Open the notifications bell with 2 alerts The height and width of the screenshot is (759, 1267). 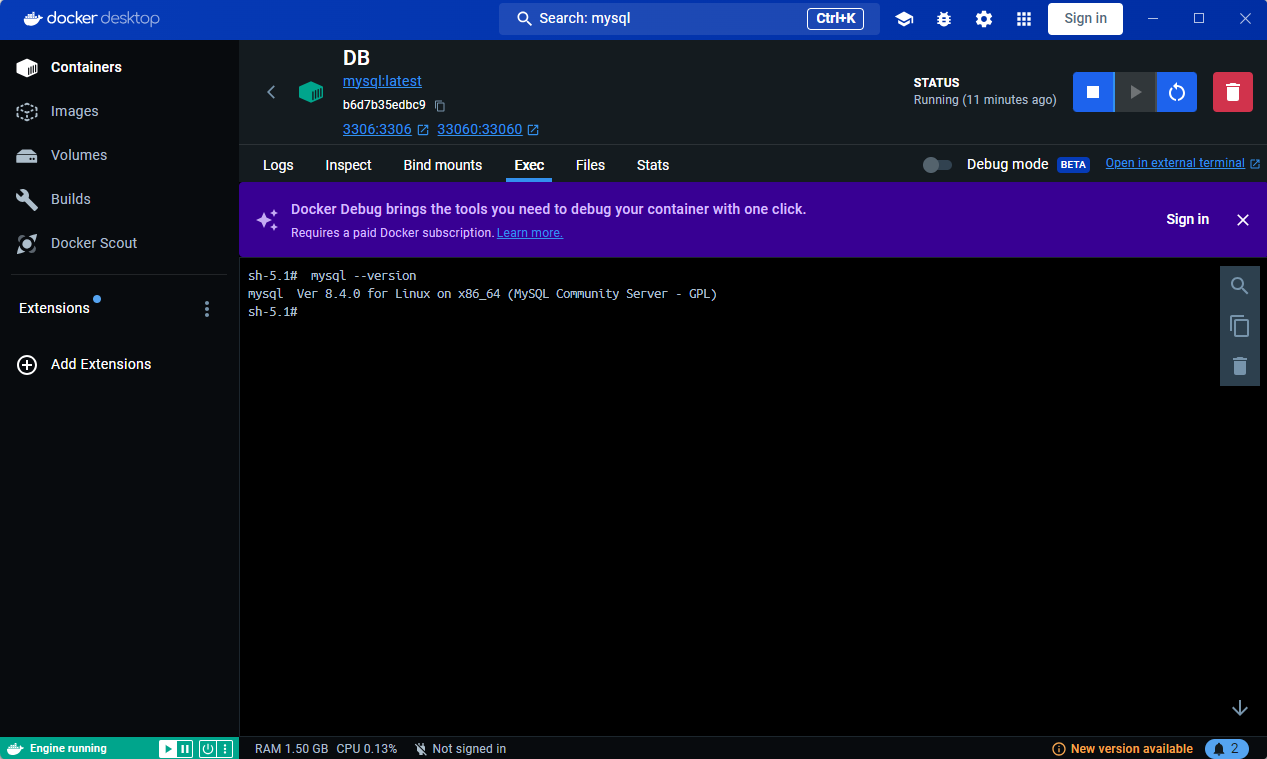point(1227,749)
